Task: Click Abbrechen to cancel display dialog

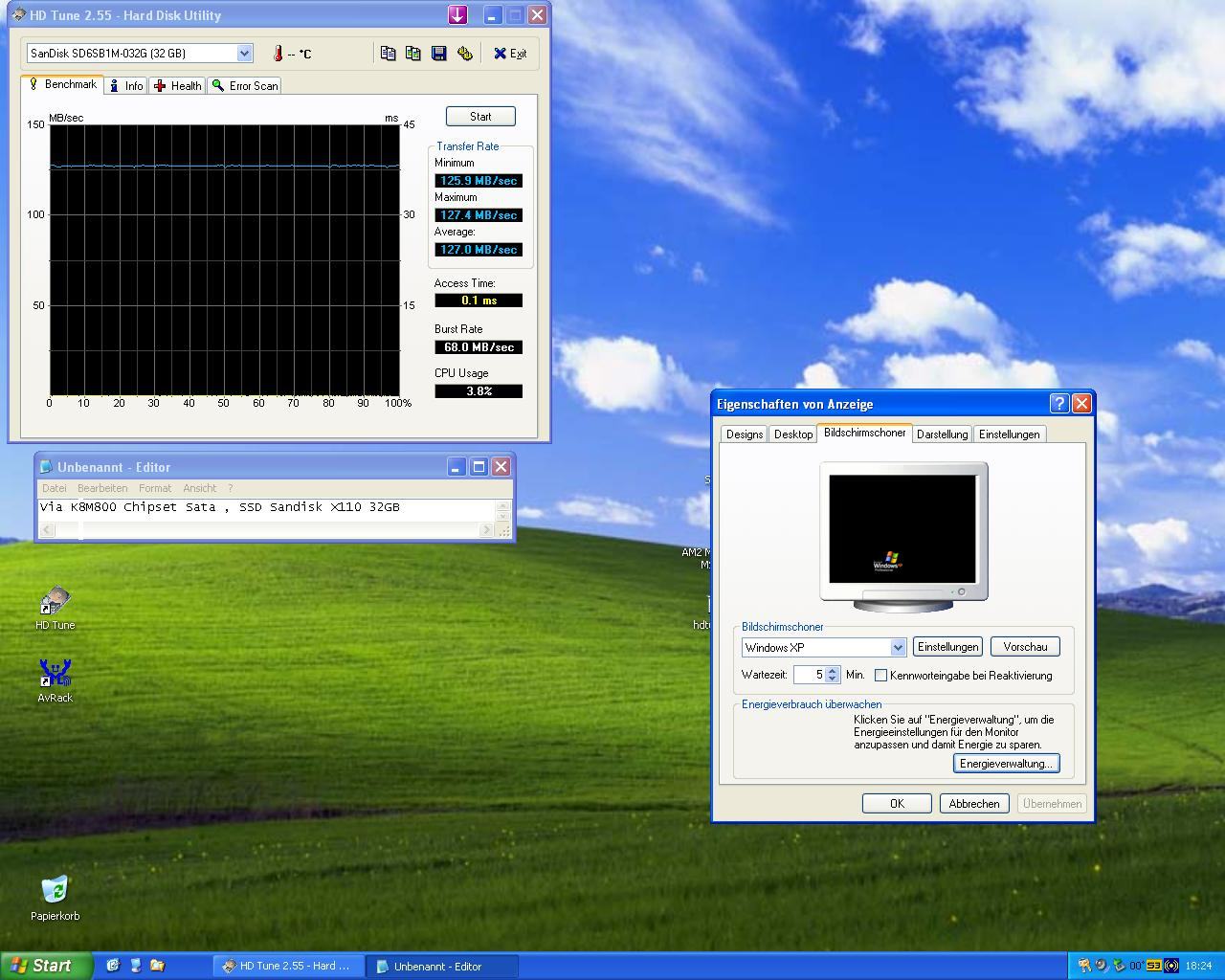Action: tap(974, 803)
